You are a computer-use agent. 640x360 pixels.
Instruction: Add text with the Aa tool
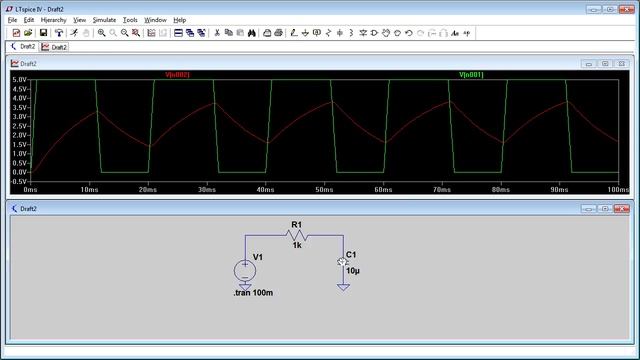click(x=455, y=33)
